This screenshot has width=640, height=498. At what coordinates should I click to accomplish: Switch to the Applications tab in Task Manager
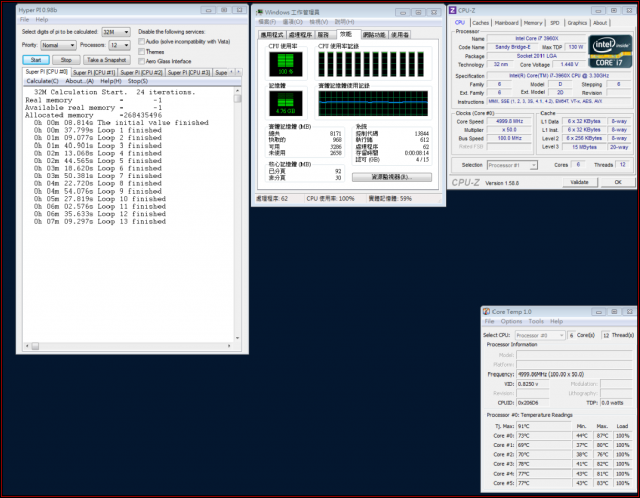pyautogui.click(x=272, y=35)
